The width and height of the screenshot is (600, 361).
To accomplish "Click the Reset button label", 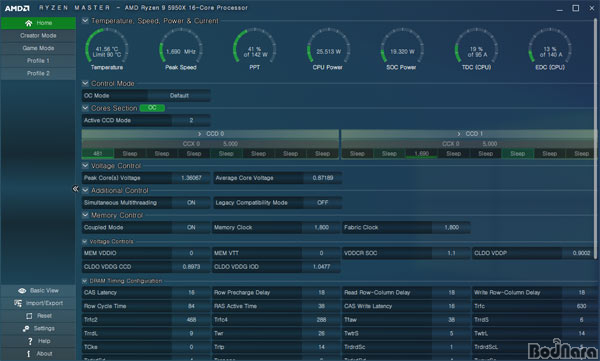I will [44, 316].
